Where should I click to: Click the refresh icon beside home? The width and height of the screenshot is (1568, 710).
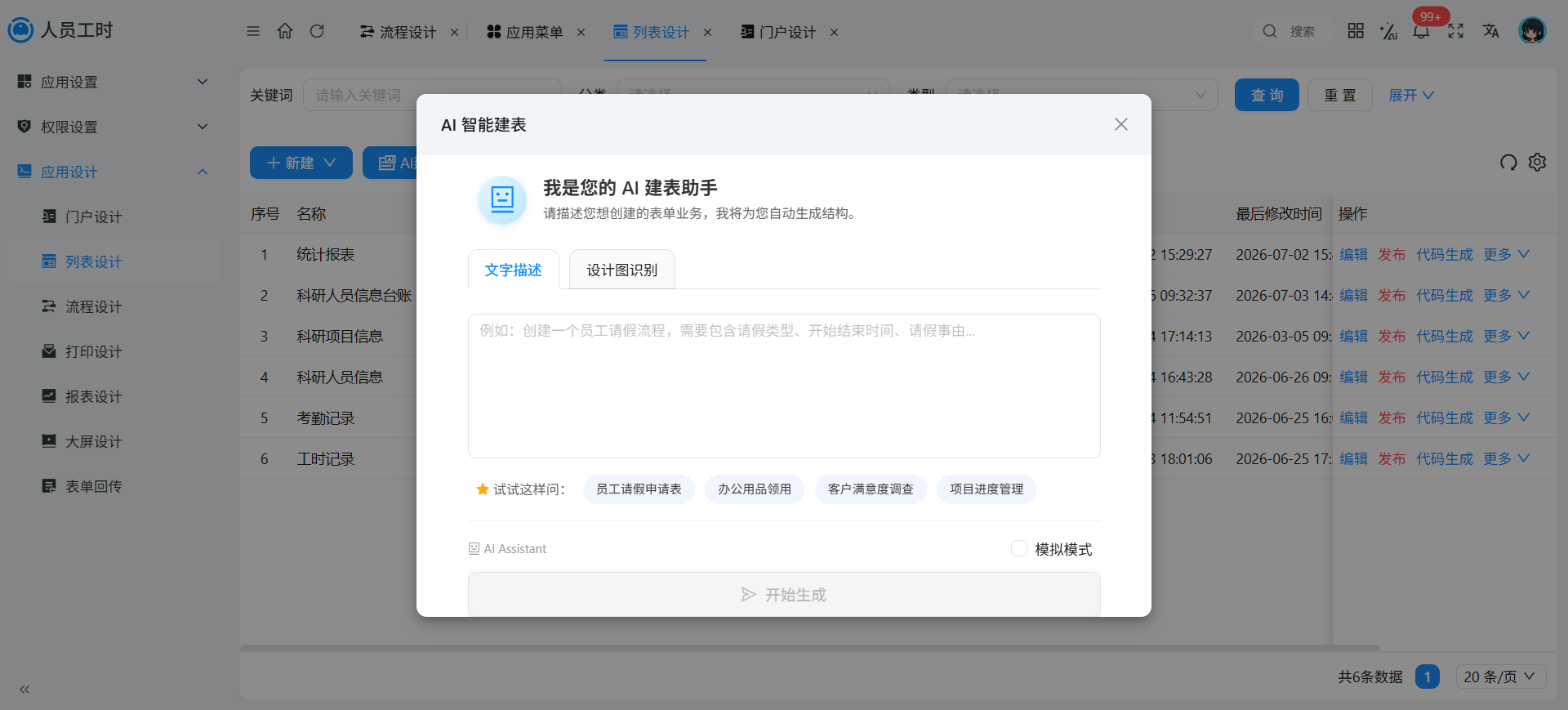[317, 31]
